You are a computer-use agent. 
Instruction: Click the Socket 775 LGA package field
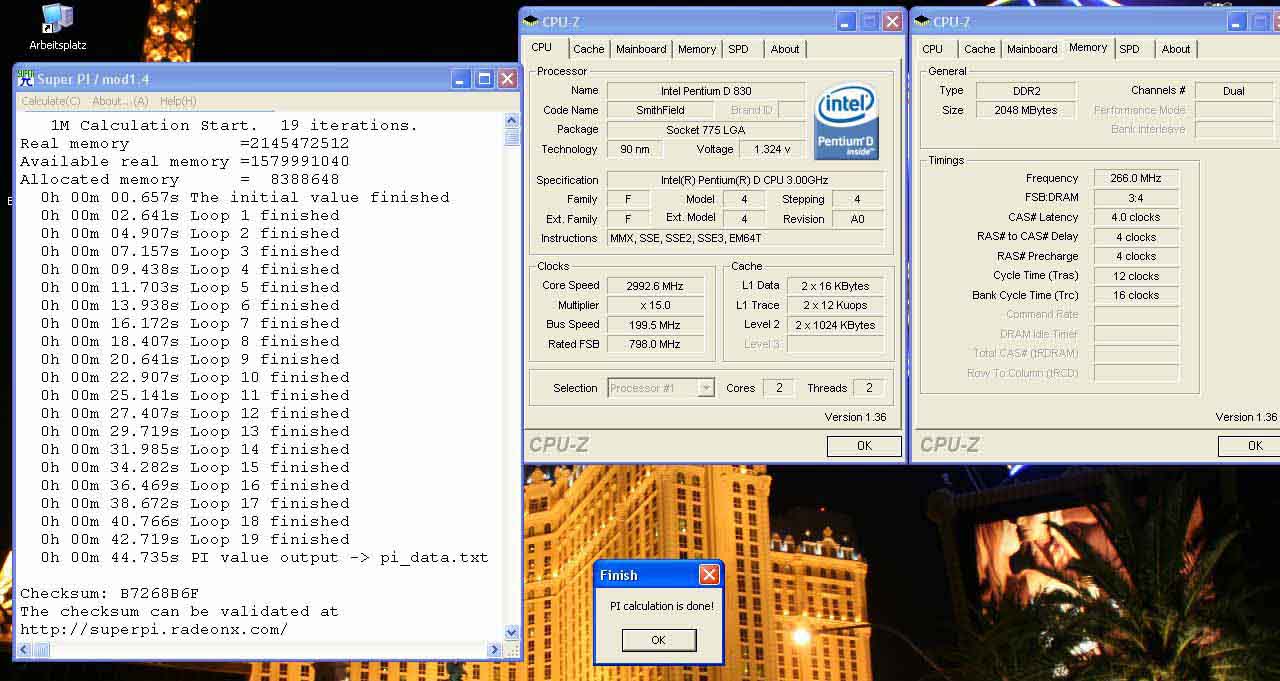tap(706, 130)
